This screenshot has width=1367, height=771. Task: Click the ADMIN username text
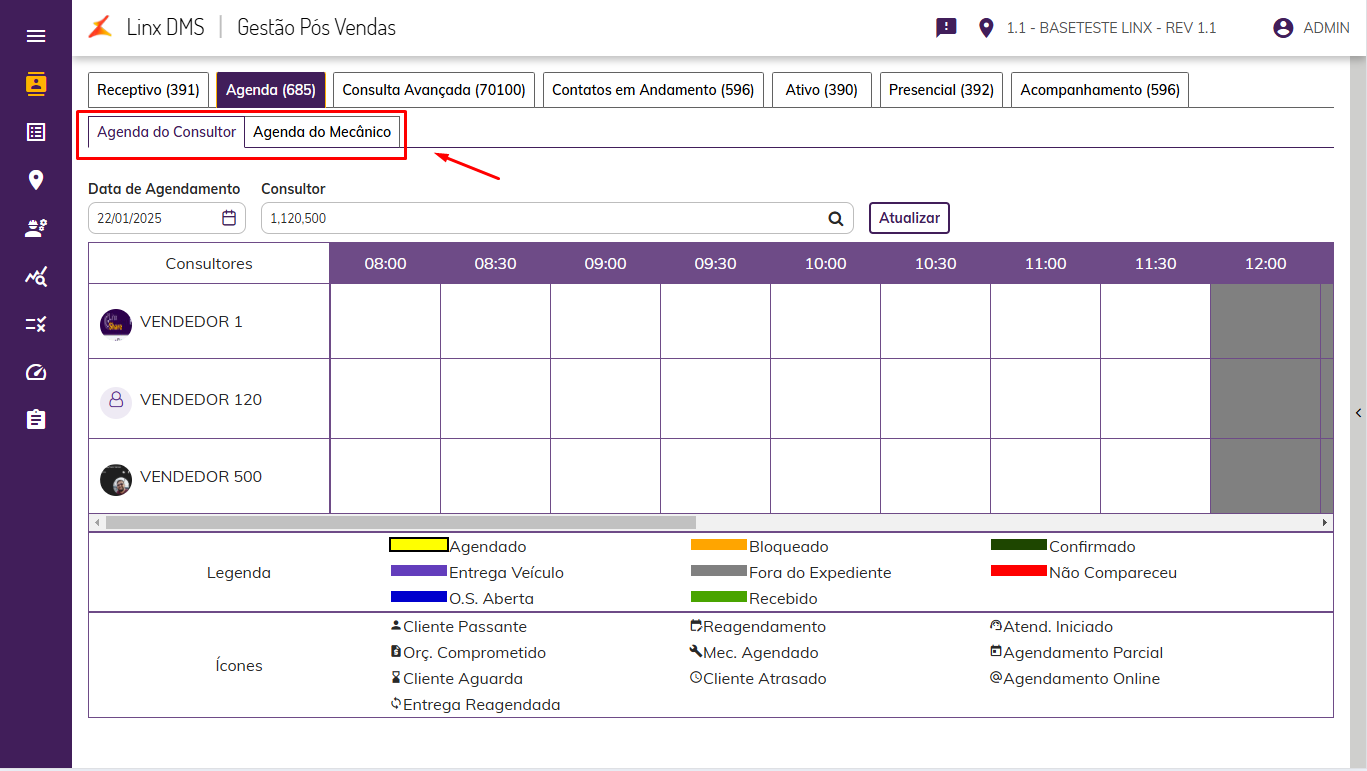1326,28
